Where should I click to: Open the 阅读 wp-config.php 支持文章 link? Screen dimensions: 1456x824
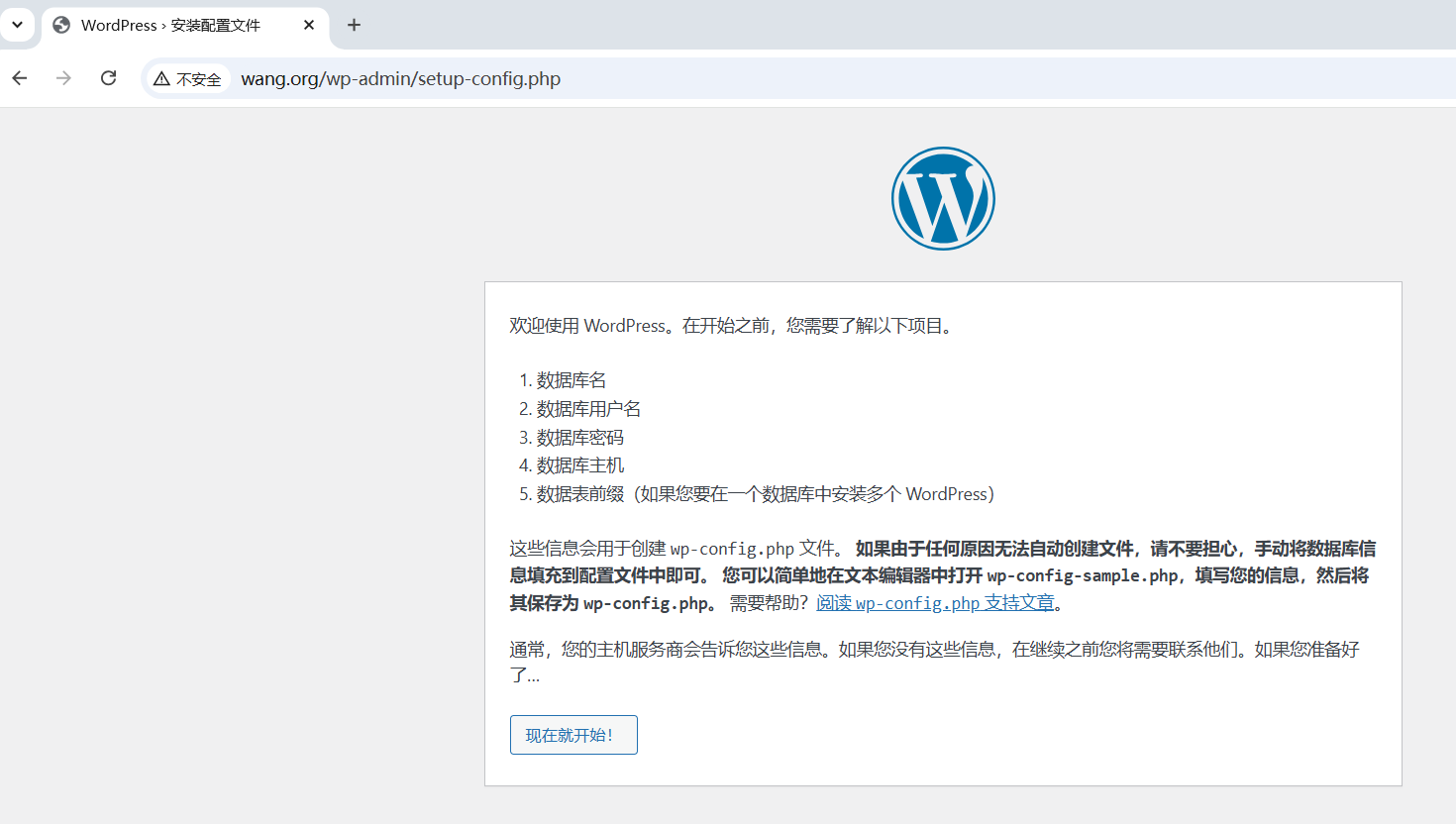pos(935,603)
